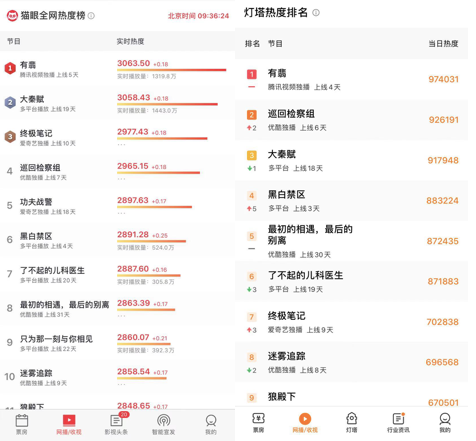476x441 pixels.
Task: Tap orange rank 2 square for 巡回检察组
Action: tap(252, 115)
